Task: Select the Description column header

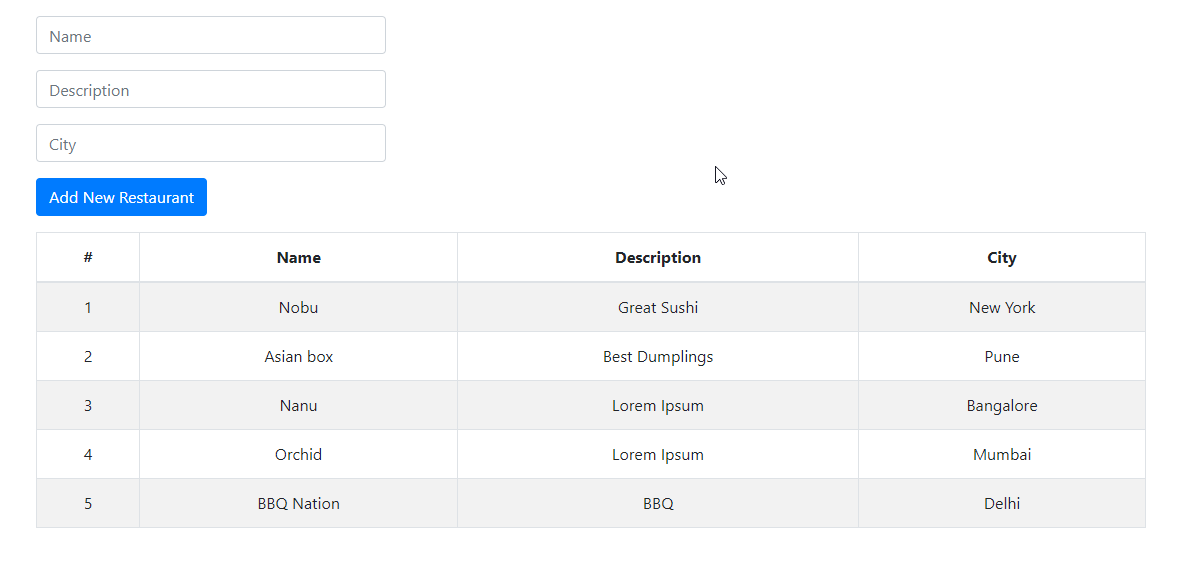Action: [658, 258]
